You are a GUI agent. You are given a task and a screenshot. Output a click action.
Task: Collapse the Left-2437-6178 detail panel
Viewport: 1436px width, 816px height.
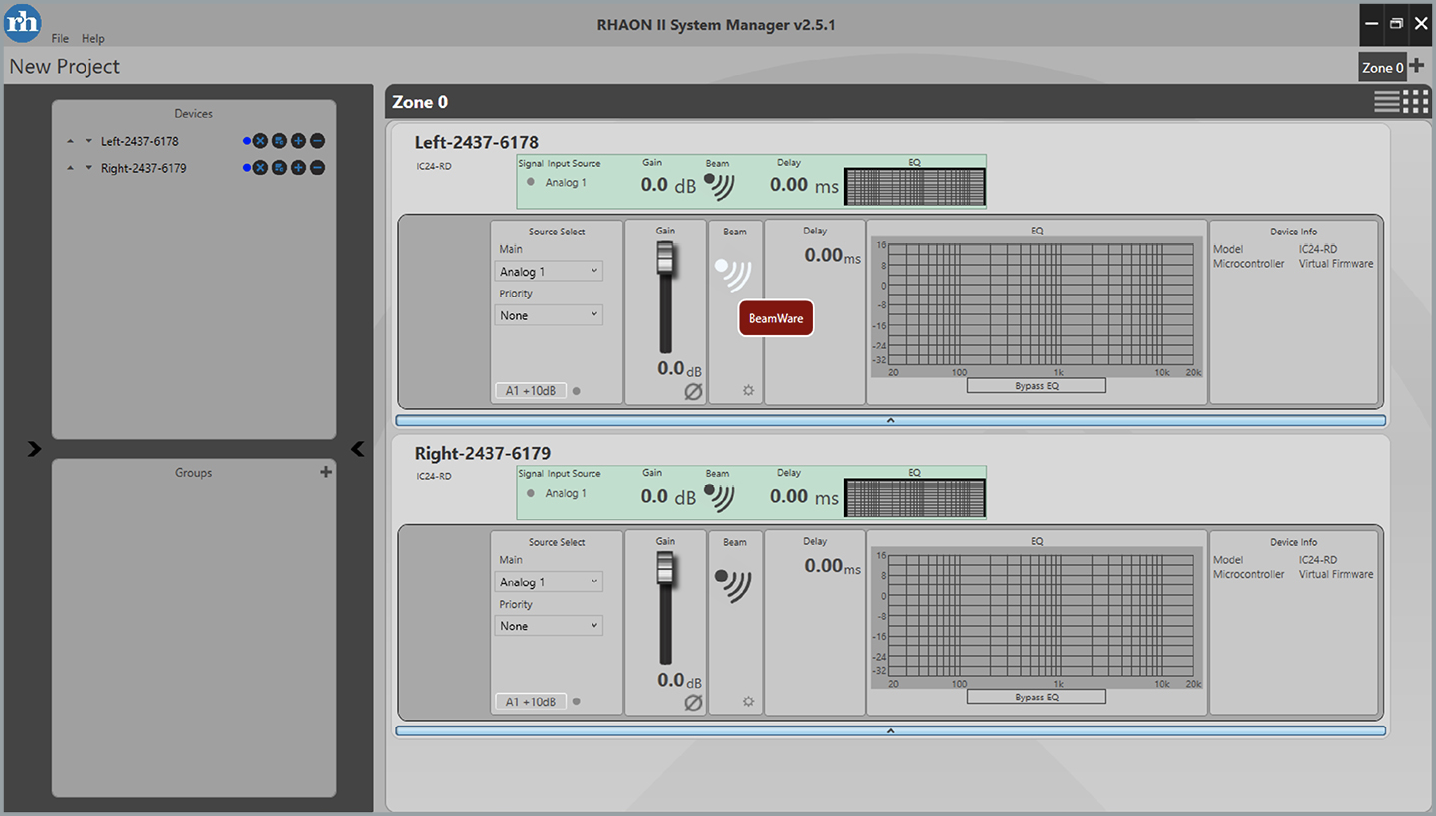(890, 421)
